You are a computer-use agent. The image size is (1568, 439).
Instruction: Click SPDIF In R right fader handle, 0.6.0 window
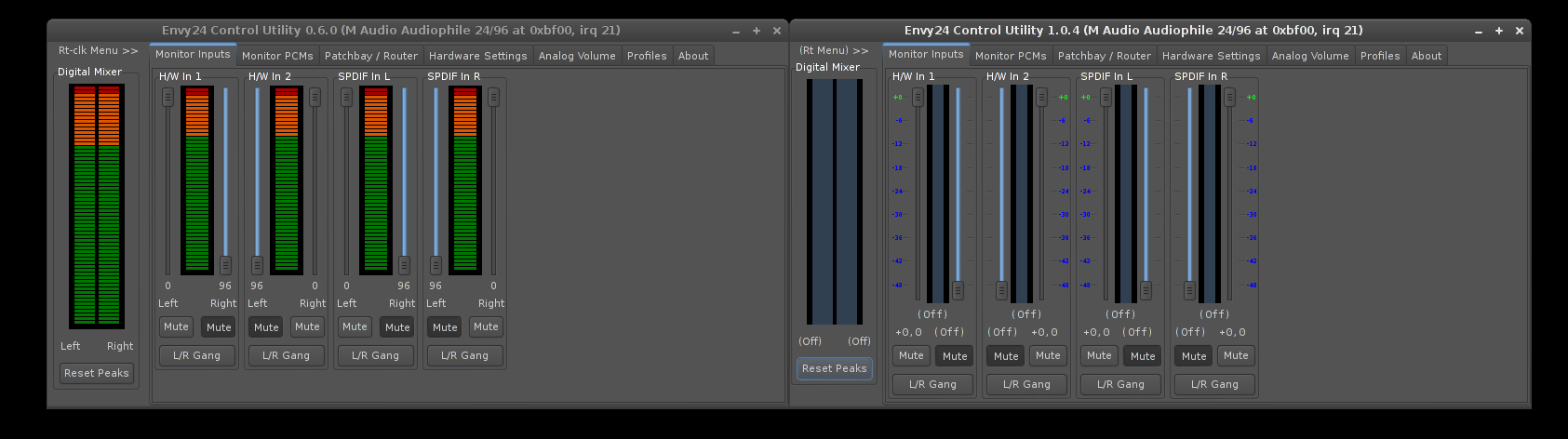pos(493,97)
